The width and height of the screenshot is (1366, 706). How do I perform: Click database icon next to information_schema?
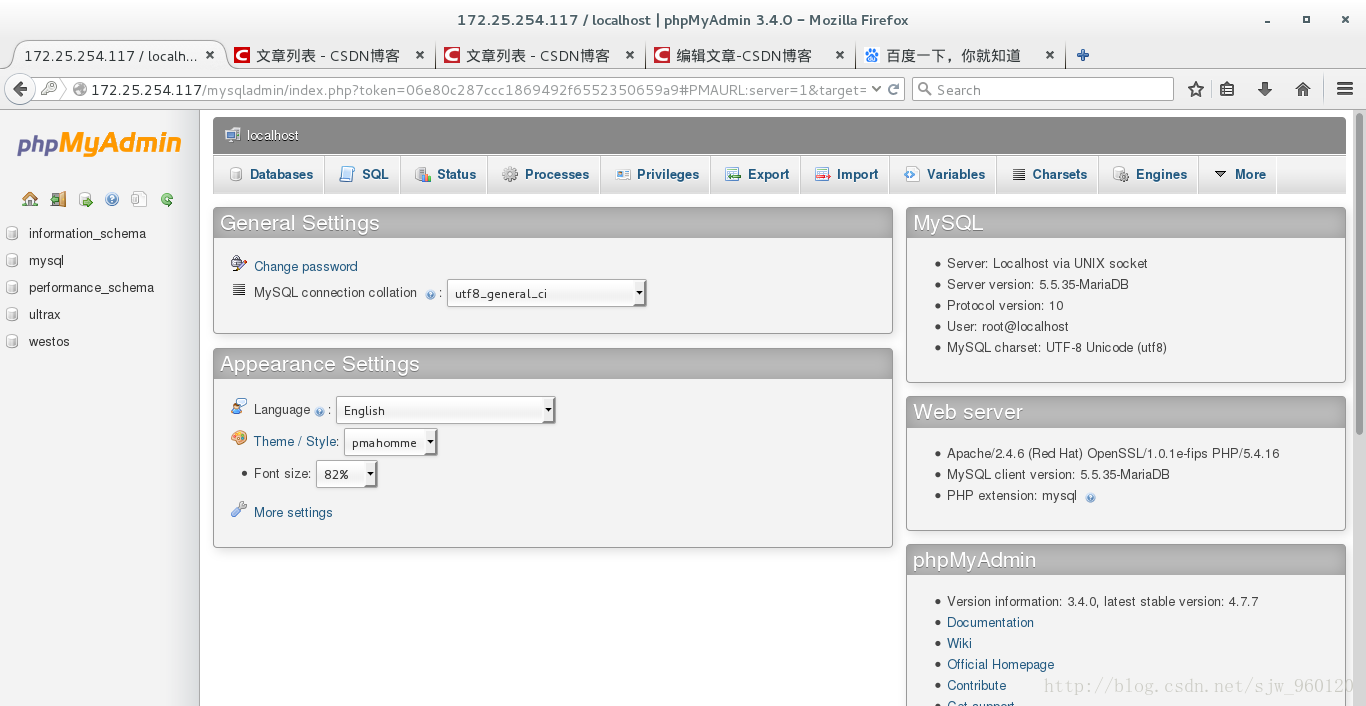coord(12,234)
